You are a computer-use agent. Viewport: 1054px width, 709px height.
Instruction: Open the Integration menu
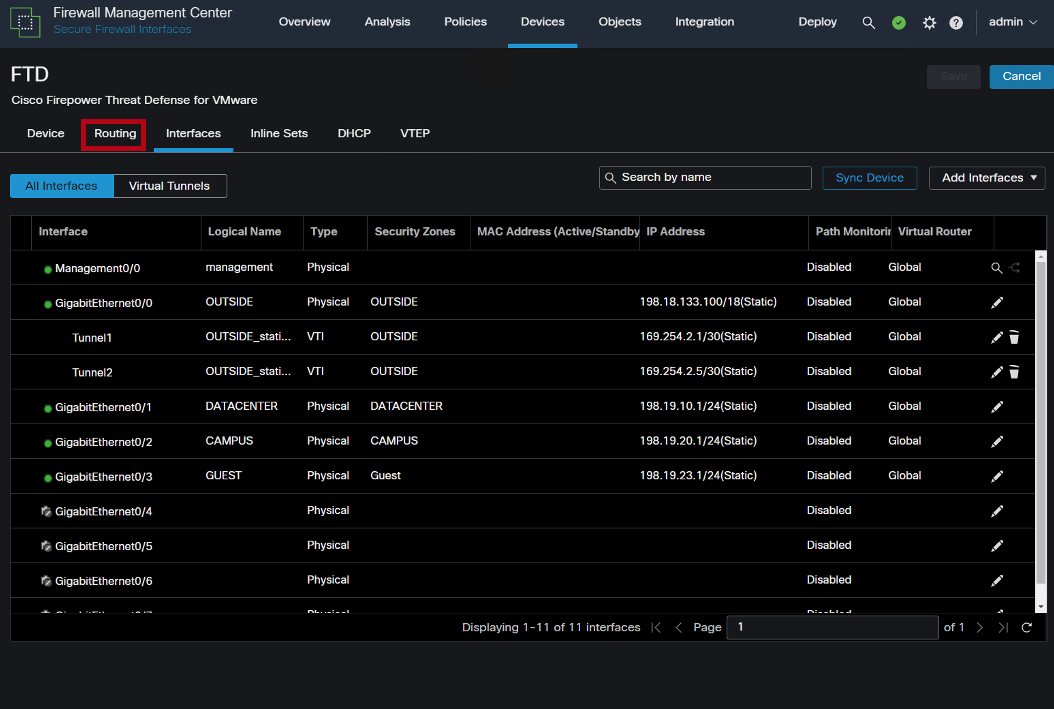click(704, 22)
